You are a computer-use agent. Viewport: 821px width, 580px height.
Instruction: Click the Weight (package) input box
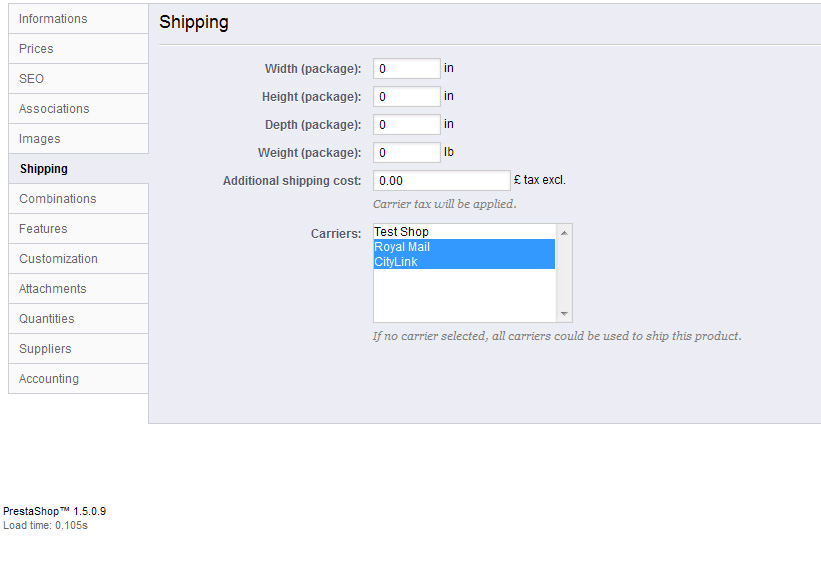[407, 152]
